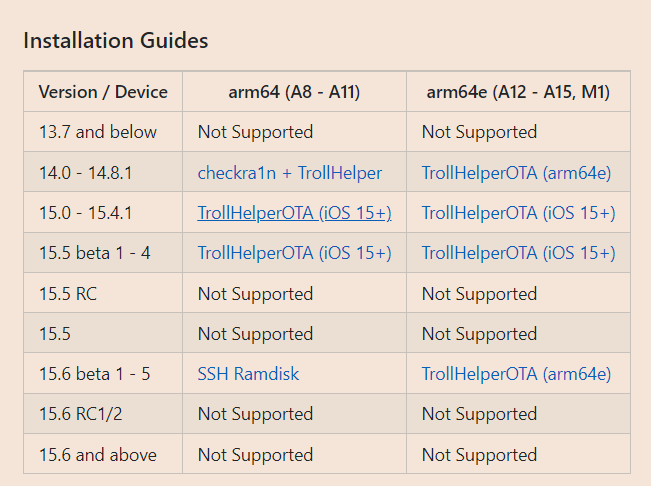
Task: Open arm64e TrollHelperOTA (iOS 15+) link for 15.5 beta
Action: click(518, 253)
